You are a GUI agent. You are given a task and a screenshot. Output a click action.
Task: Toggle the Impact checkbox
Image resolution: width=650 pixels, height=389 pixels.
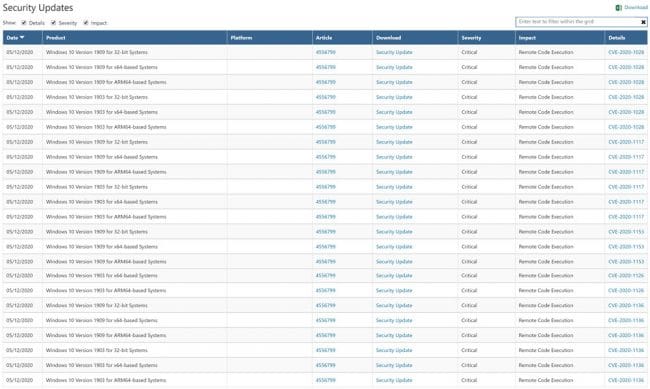pos(86,23)
